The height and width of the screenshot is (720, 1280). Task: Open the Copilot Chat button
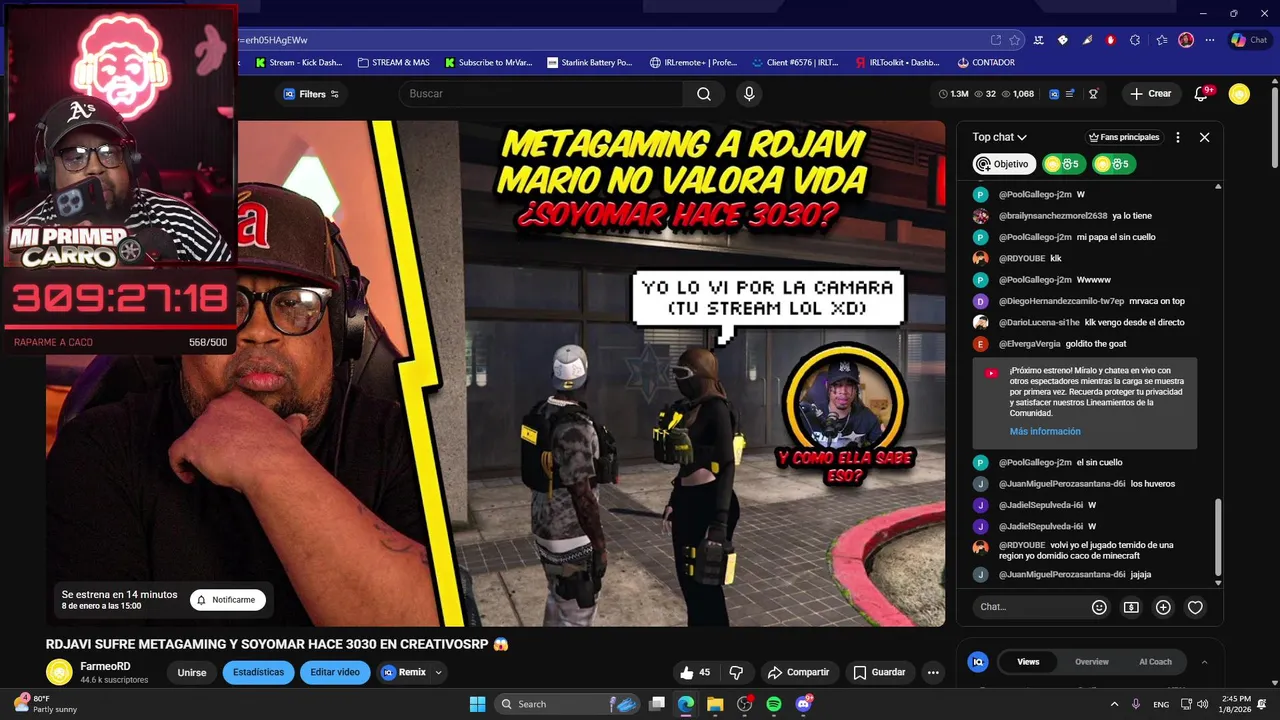[x=1250, y=40]
